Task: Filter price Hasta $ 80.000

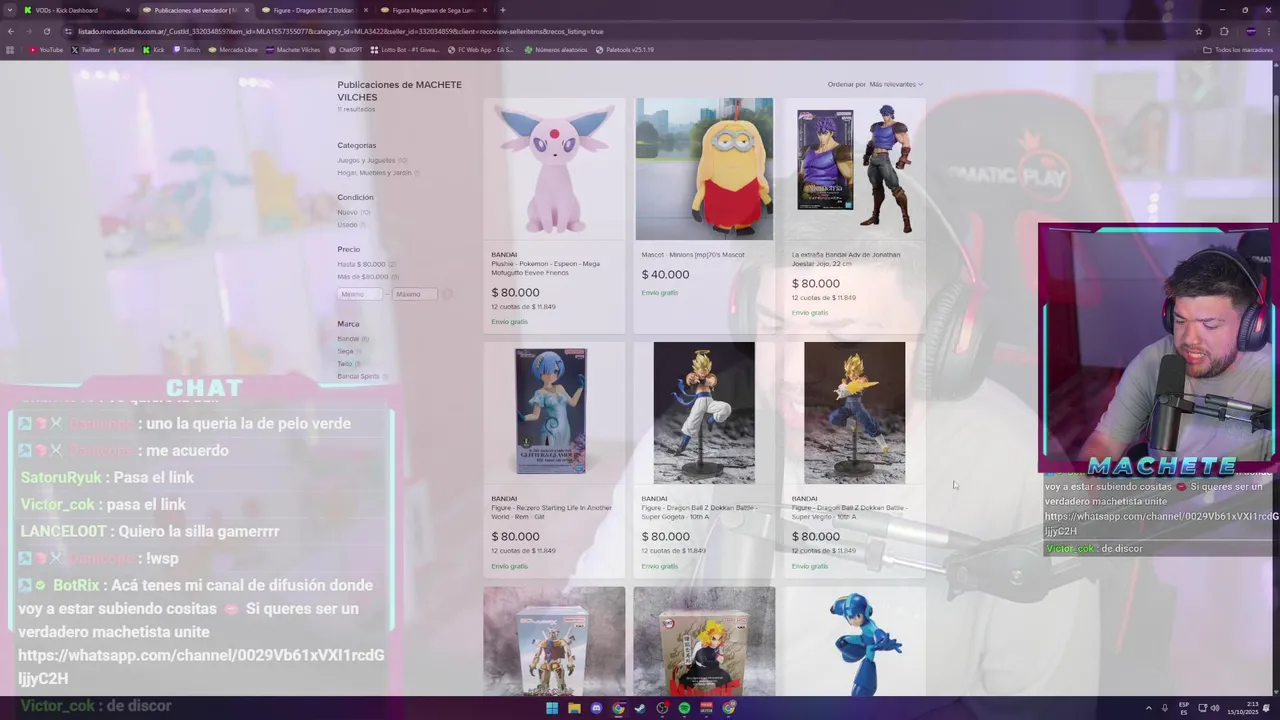Action: (361, 264)
